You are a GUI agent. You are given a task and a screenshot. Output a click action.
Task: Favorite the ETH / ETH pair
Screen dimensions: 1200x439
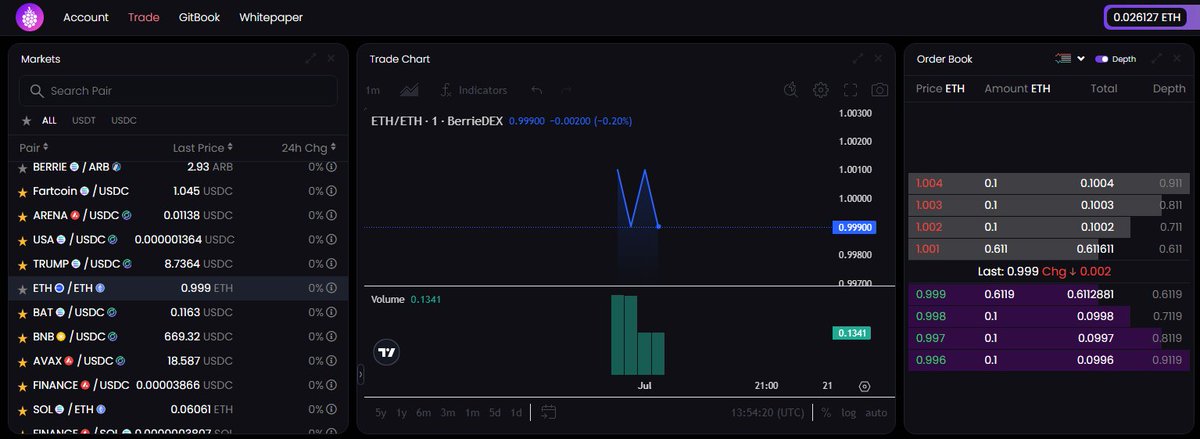point(25,288)
